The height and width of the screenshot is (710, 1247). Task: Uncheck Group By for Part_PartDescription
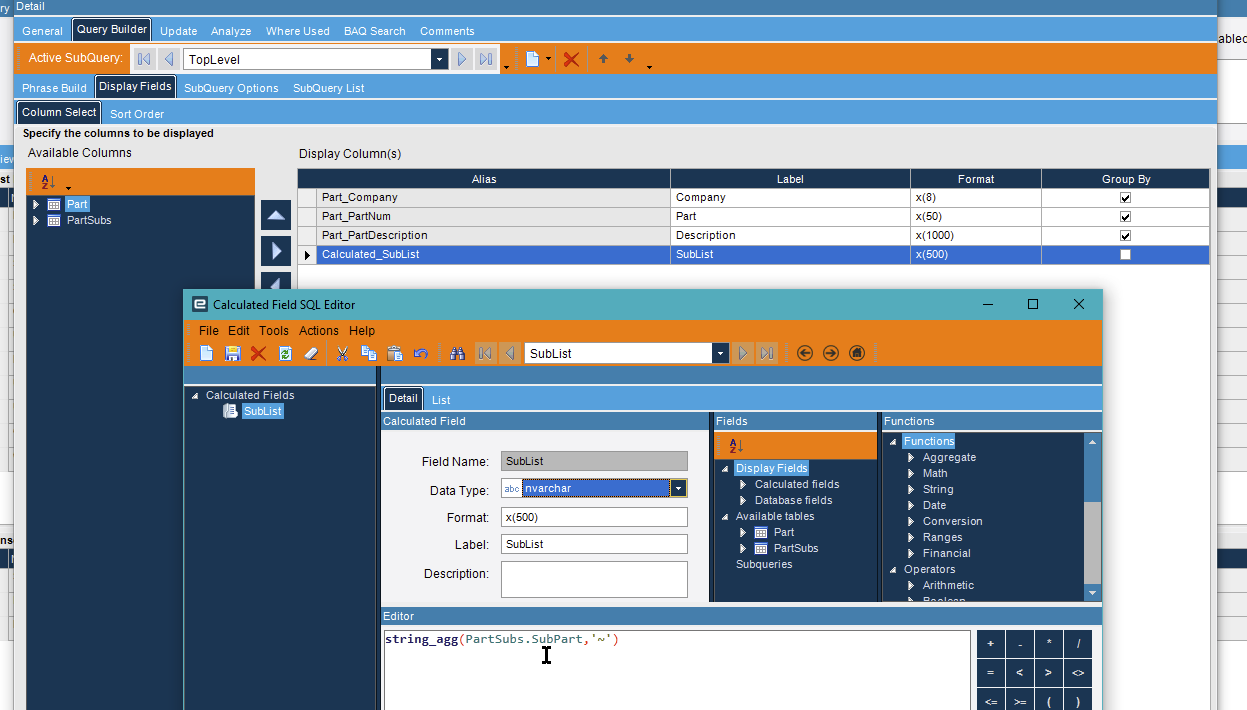click(x=1125, y=236)
